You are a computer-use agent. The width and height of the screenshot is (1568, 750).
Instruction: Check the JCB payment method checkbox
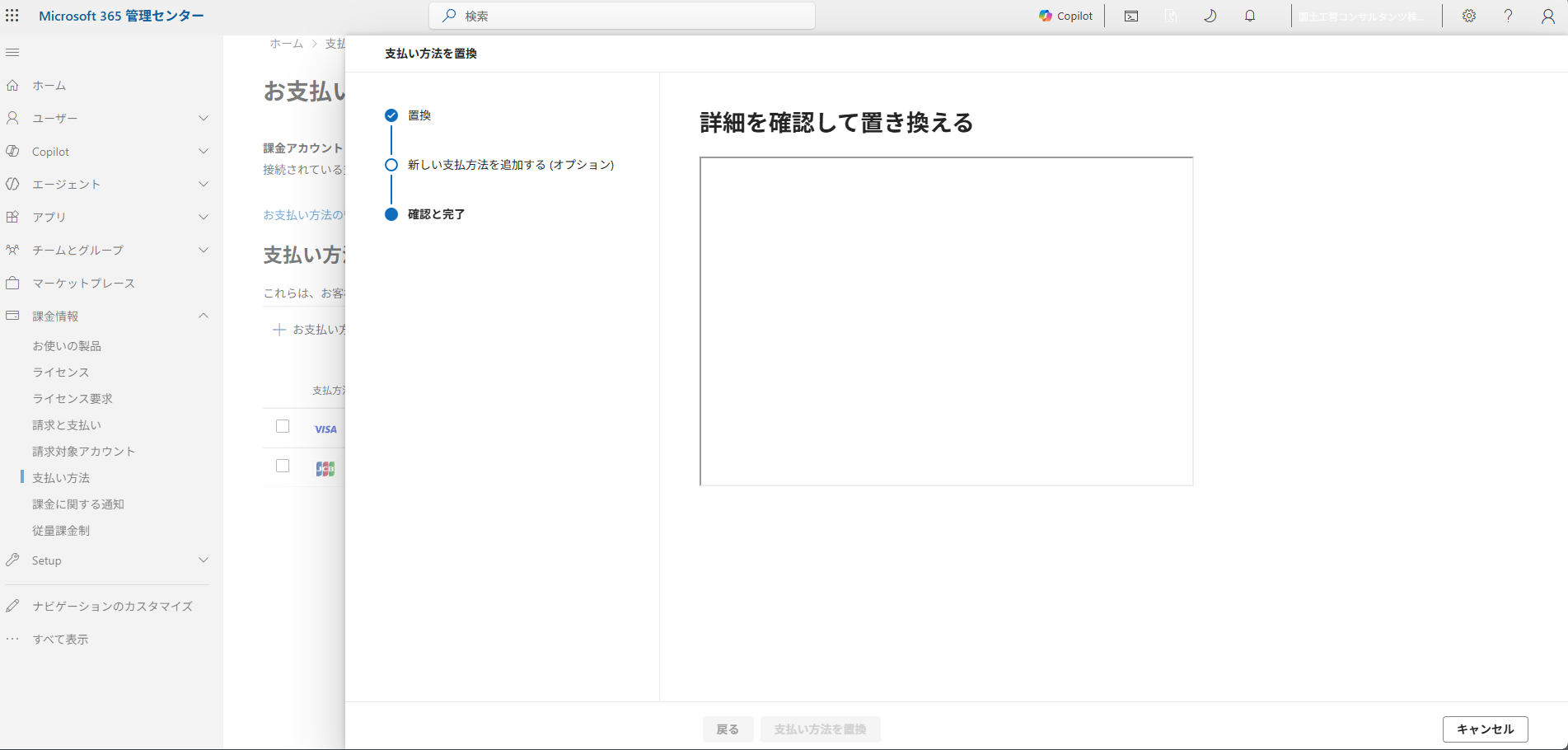[x=283, y=466]
